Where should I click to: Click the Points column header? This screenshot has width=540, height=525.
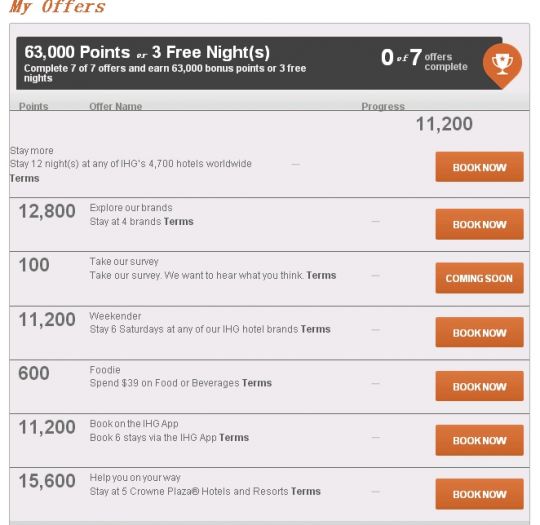pos(33,106)
